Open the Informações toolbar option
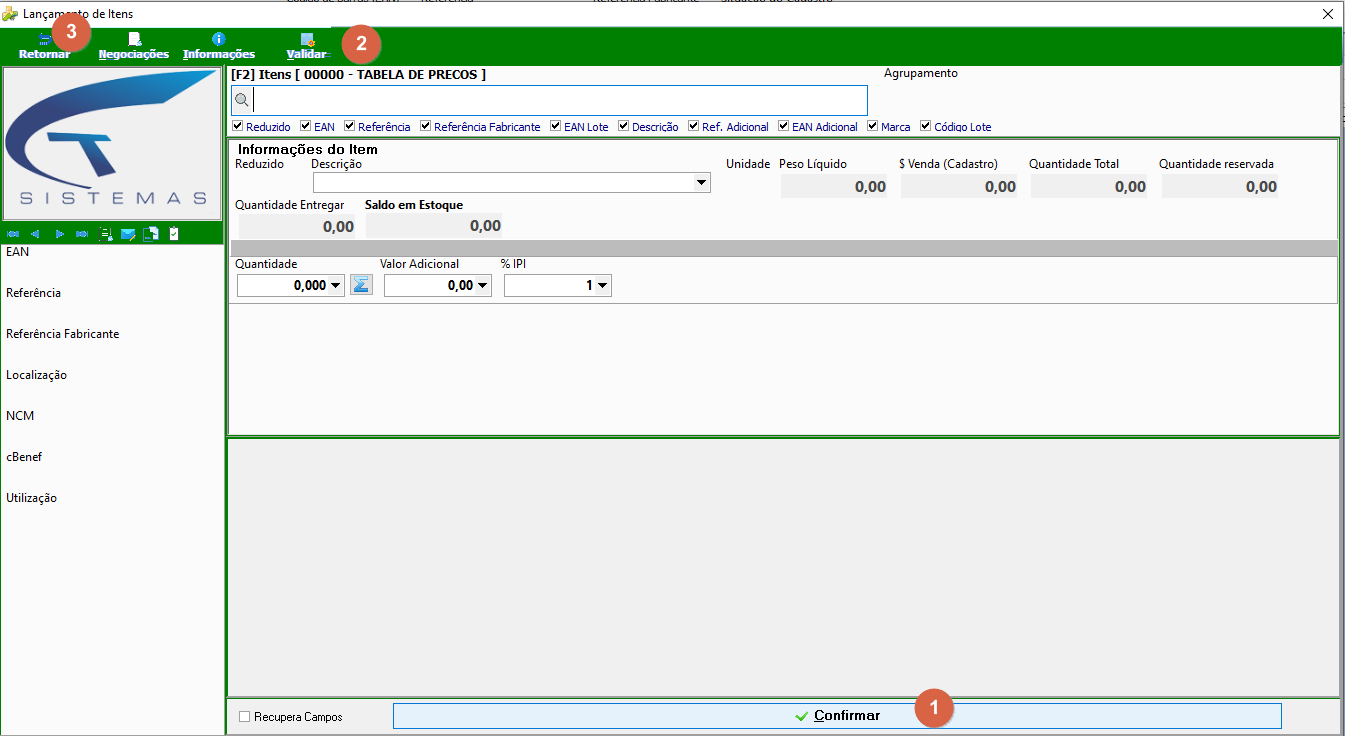The height and width of the screenshot is (736, 1345). [x=219, y=46]
